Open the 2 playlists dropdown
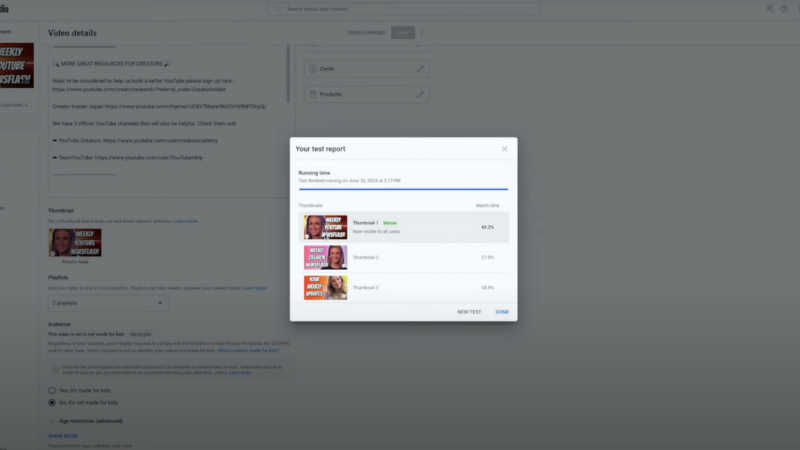The height and width of the screenshot is (450, 800). [x=108, y=303]
